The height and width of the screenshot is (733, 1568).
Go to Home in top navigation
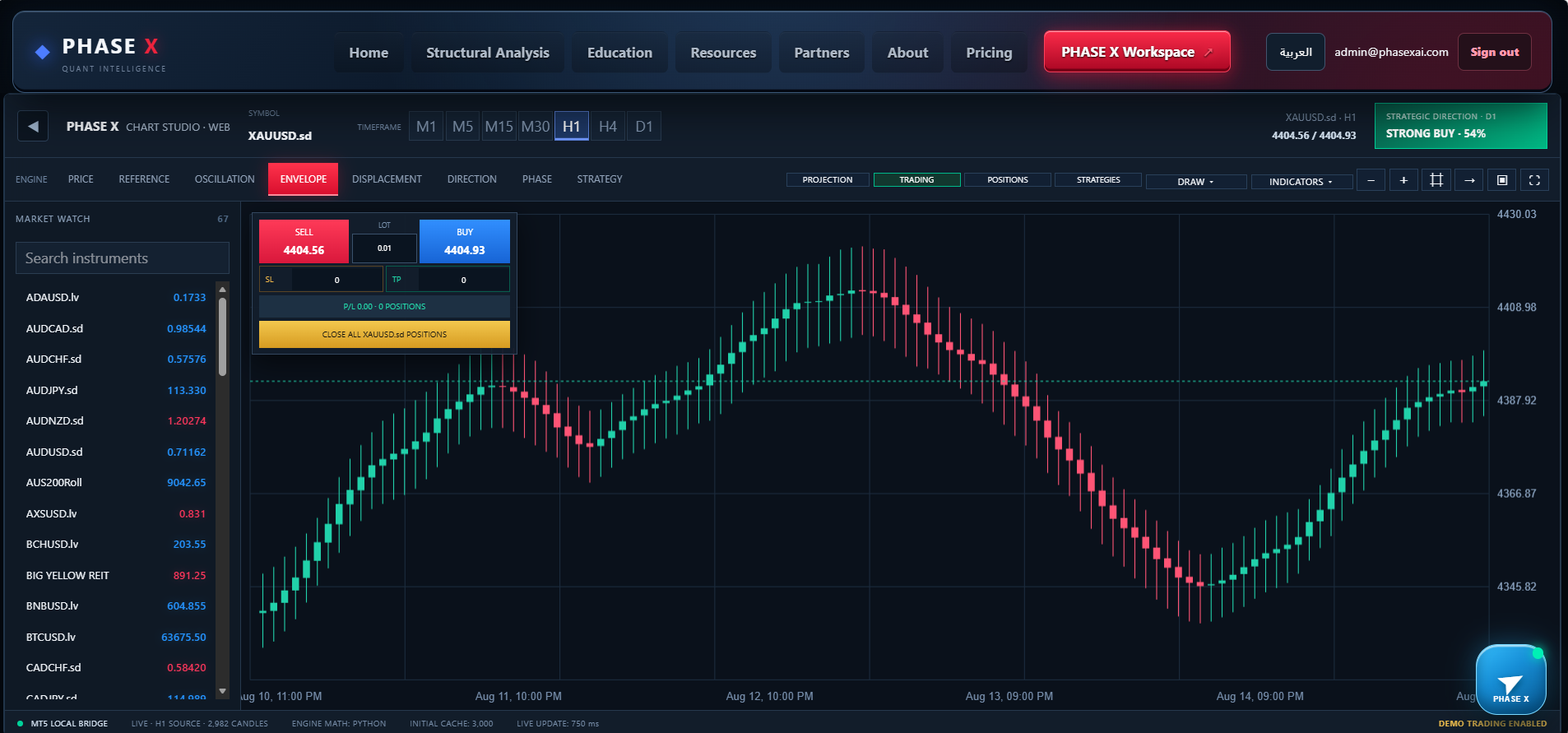369,53
